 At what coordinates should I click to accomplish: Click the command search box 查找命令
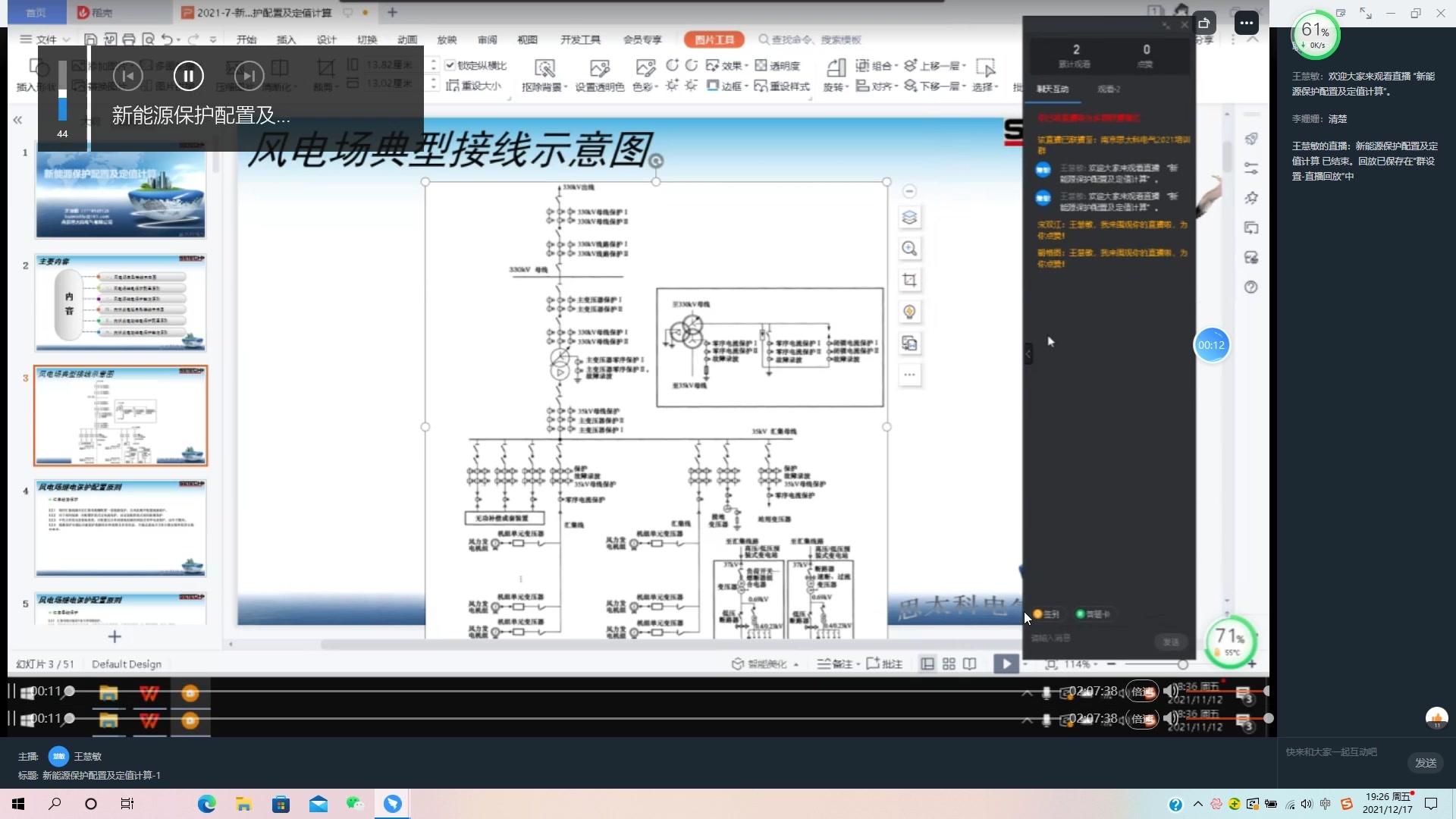pyautogui.click(x=810, y=39)
